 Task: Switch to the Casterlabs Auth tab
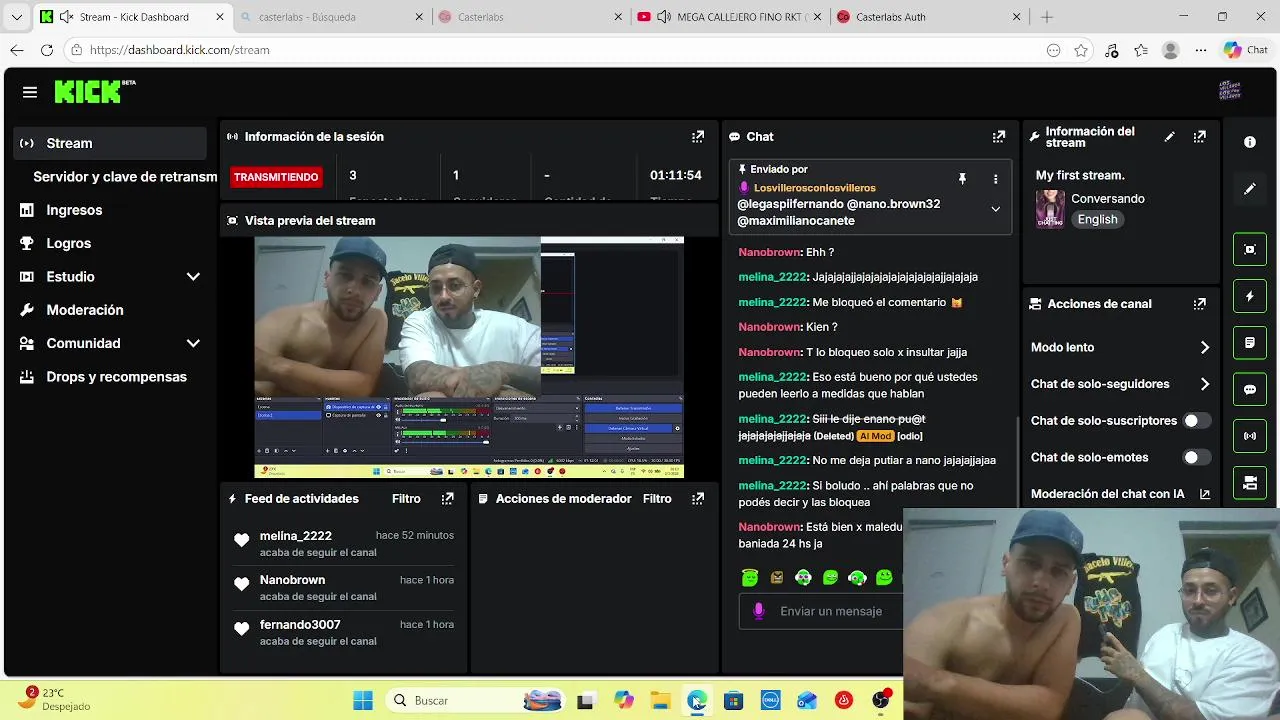(x=928, y=17)
